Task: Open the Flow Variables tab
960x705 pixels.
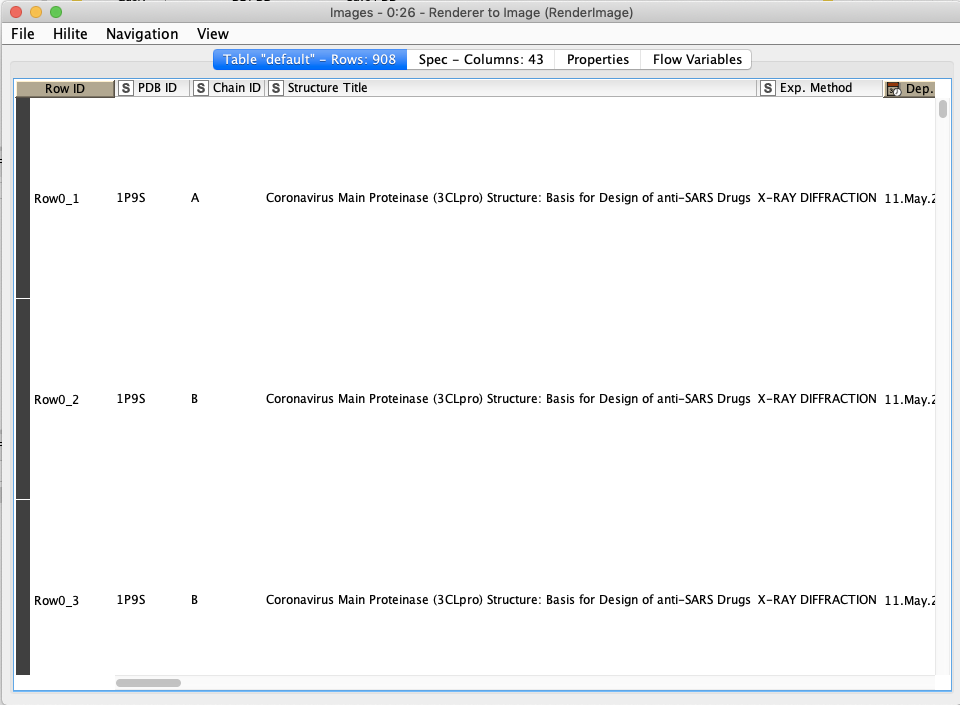Action: click(697, 59)
